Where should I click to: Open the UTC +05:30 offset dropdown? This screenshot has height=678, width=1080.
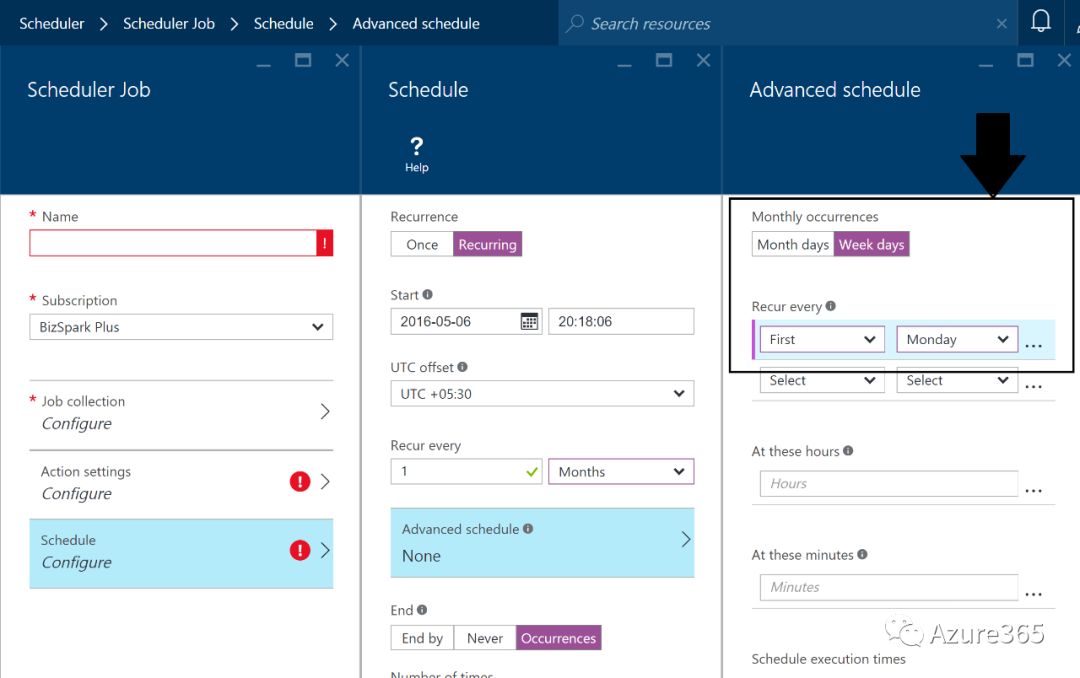541,394
